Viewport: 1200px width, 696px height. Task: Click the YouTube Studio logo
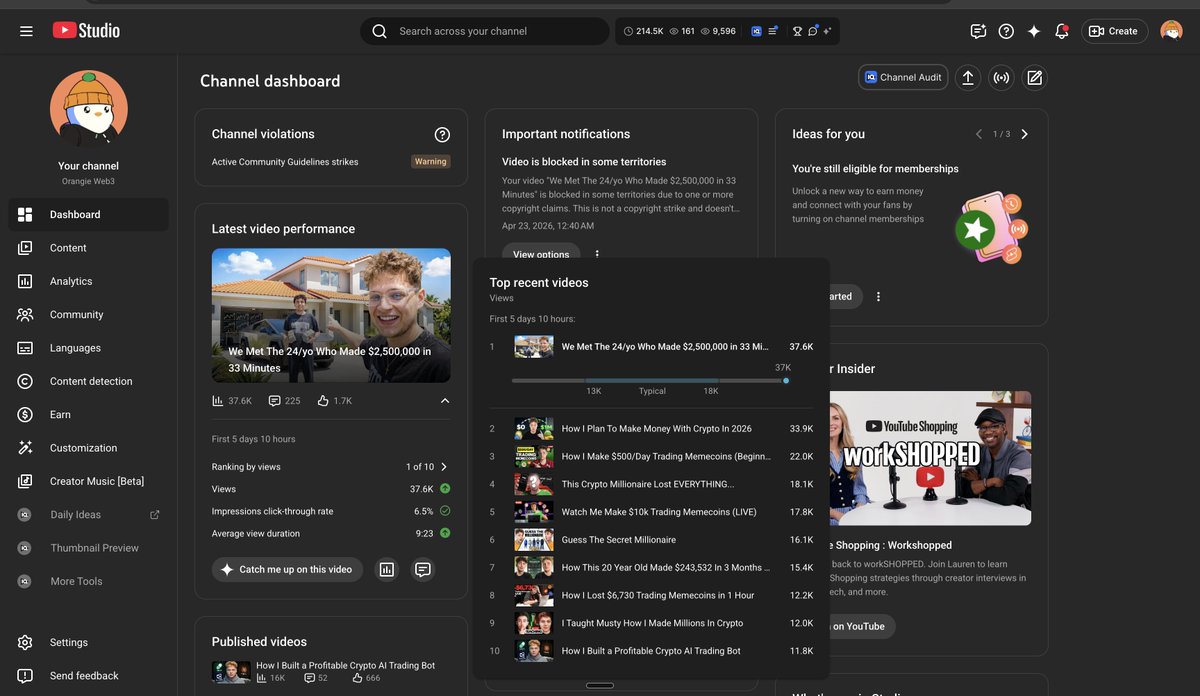tap(86, 31)
